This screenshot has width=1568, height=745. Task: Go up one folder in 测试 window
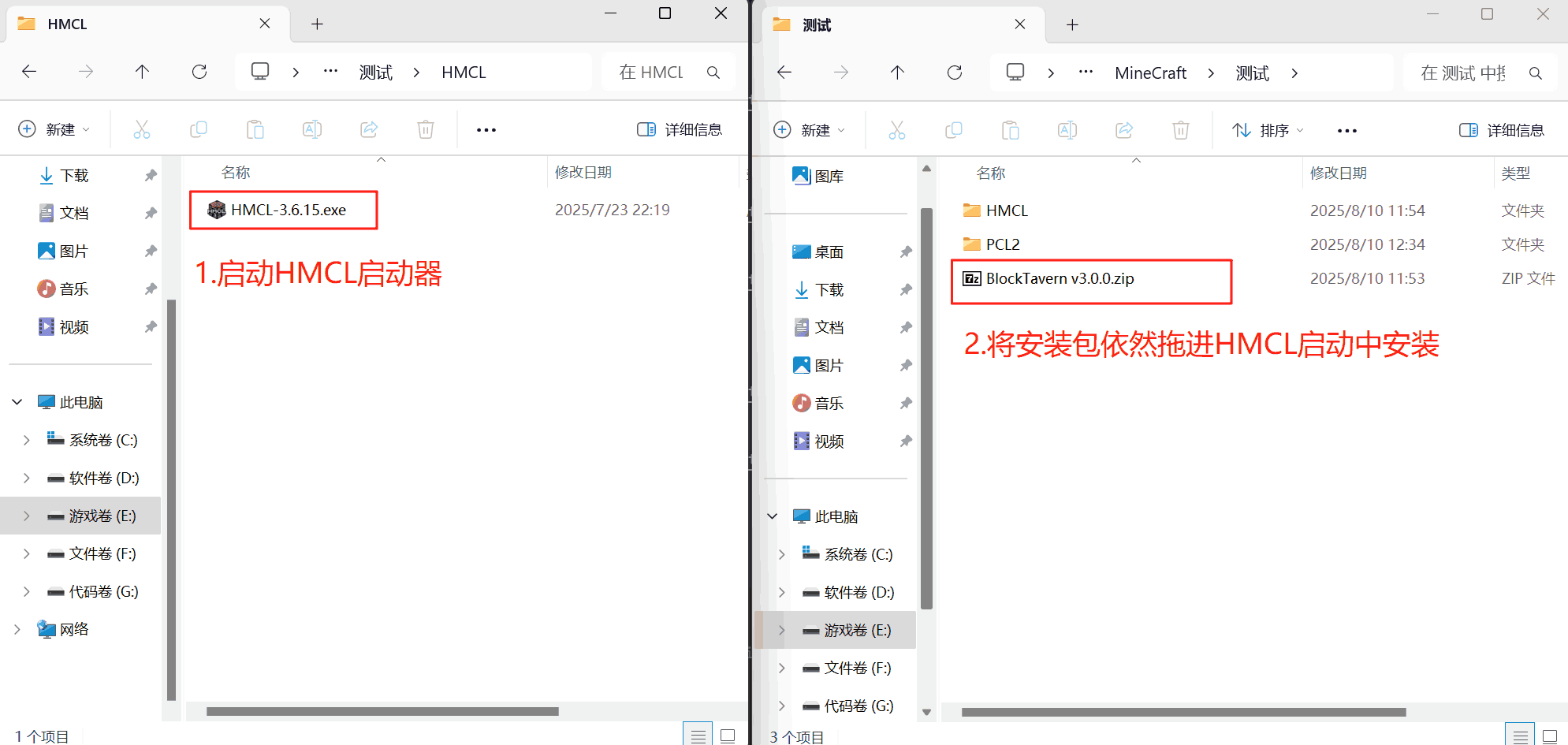(897, 73)
